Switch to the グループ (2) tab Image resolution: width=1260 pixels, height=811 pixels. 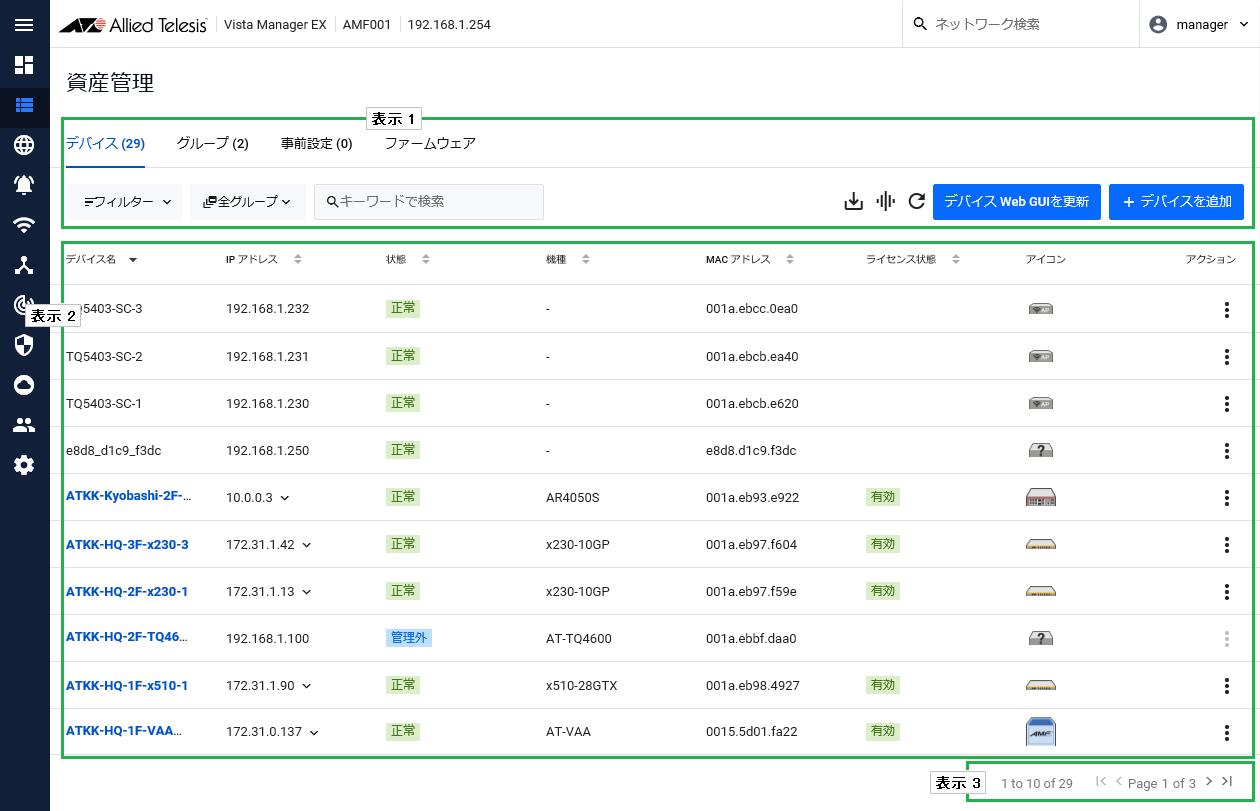point(212,144)
